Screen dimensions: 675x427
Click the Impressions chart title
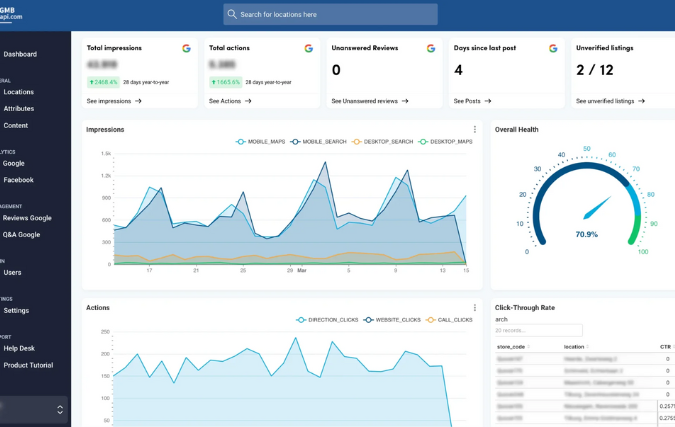point(105,130)
